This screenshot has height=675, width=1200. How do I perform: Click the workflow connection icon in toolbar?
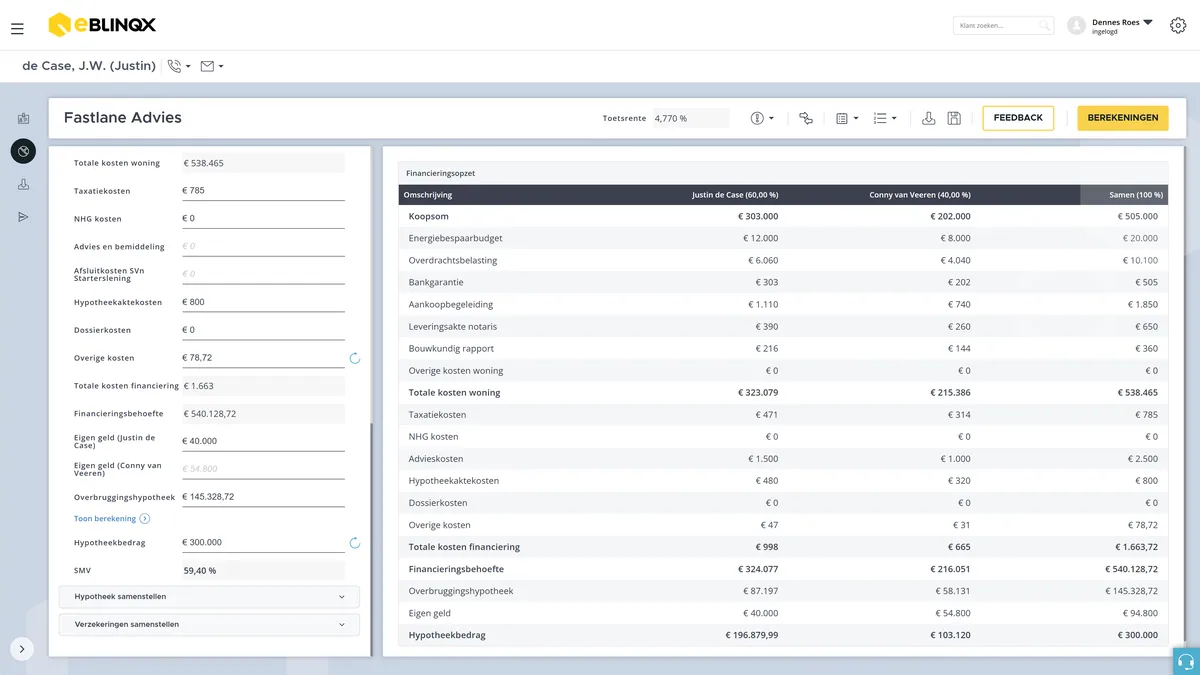click(806, 118)
